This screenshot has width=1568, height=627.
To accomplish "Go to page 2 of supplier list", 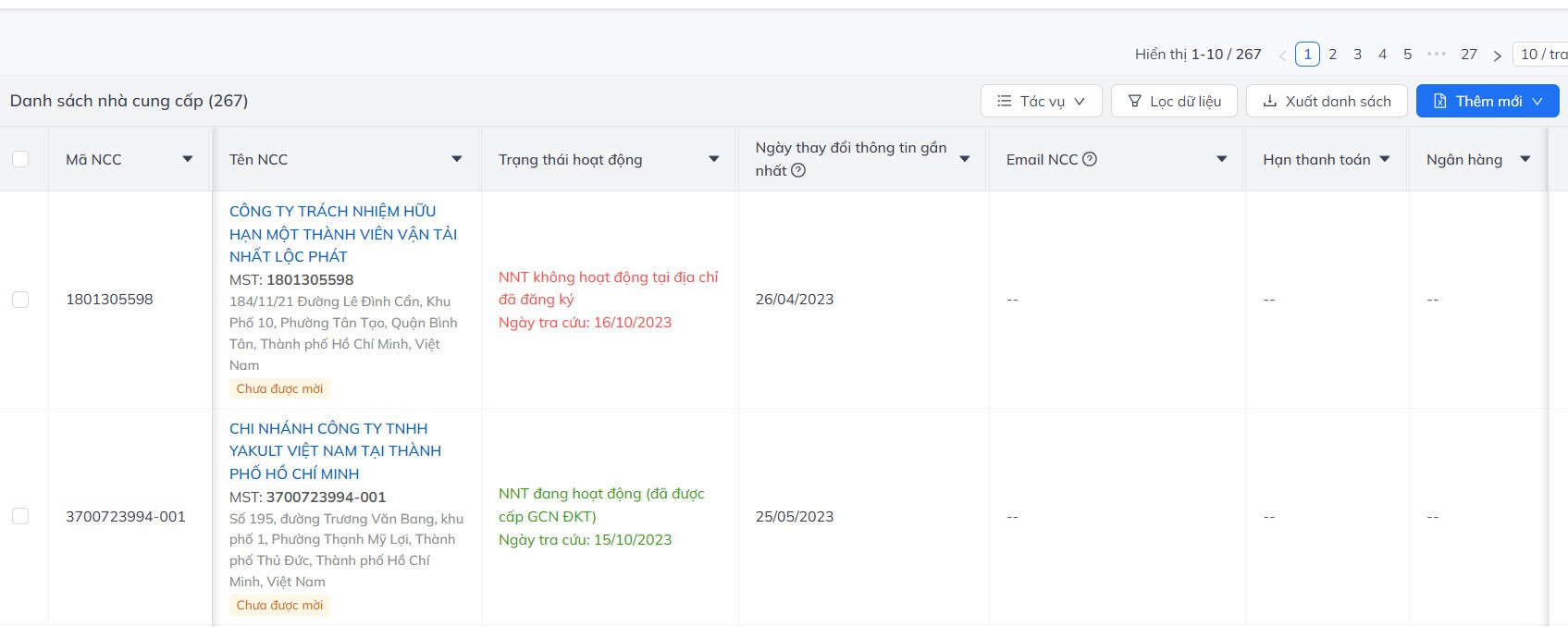I will coord(1332,55).
